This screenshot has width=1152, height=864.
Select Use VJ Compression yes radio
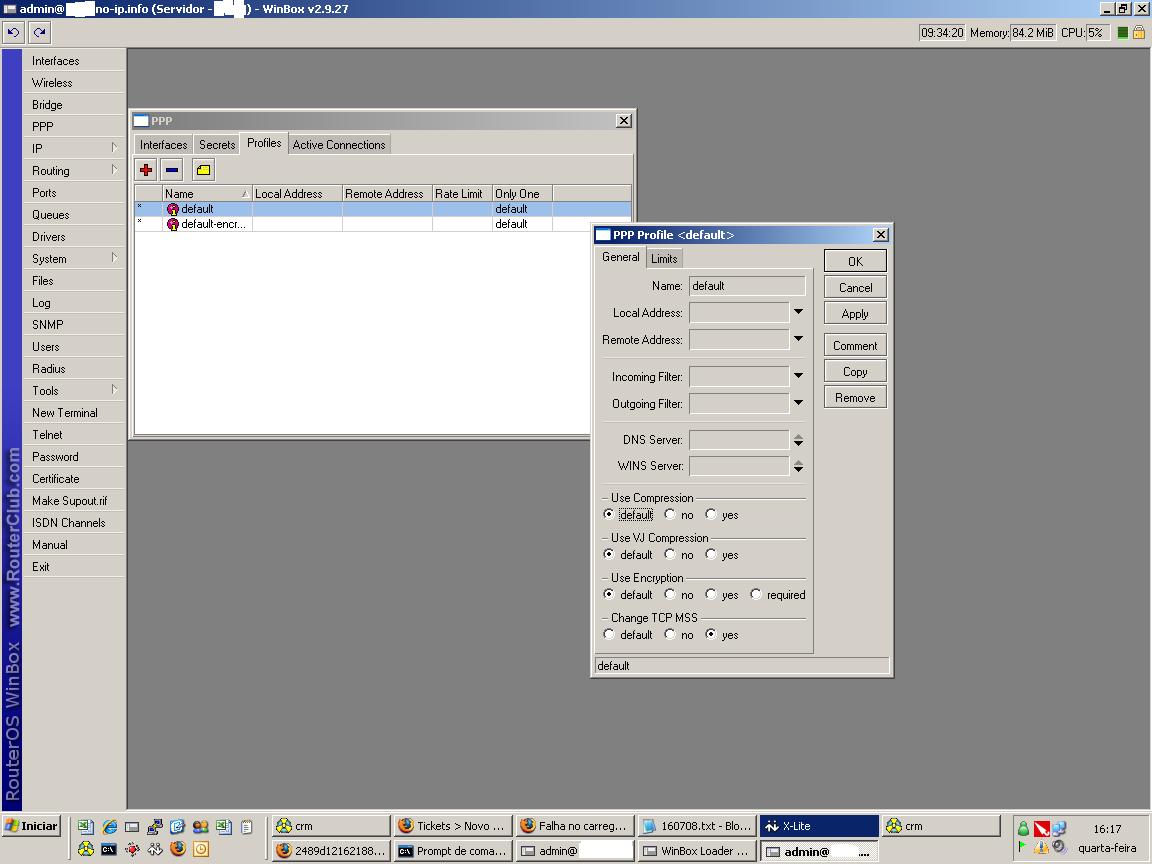[710, 554]
